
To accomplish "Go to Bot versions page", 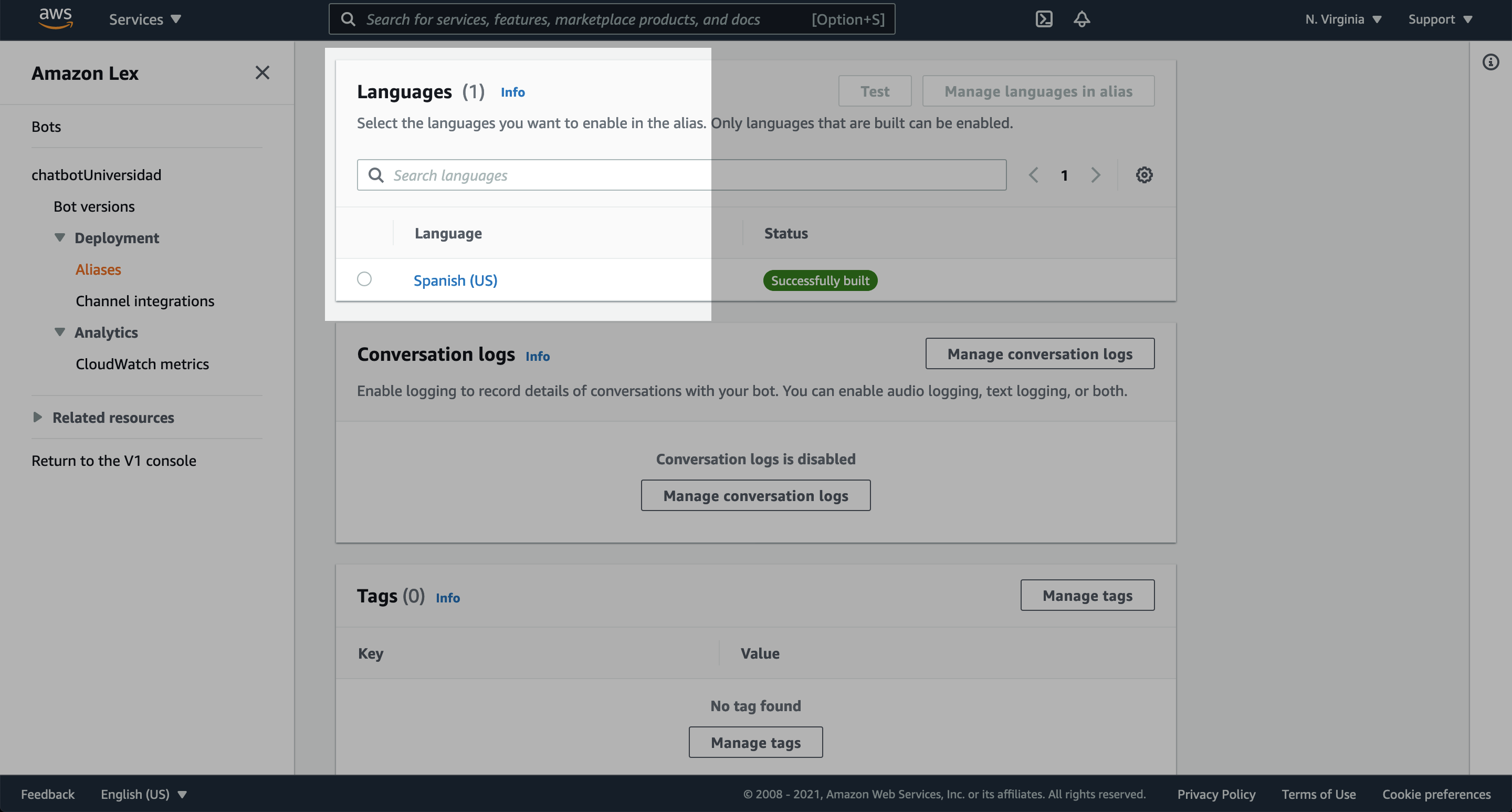I will [x=94, y=206].
